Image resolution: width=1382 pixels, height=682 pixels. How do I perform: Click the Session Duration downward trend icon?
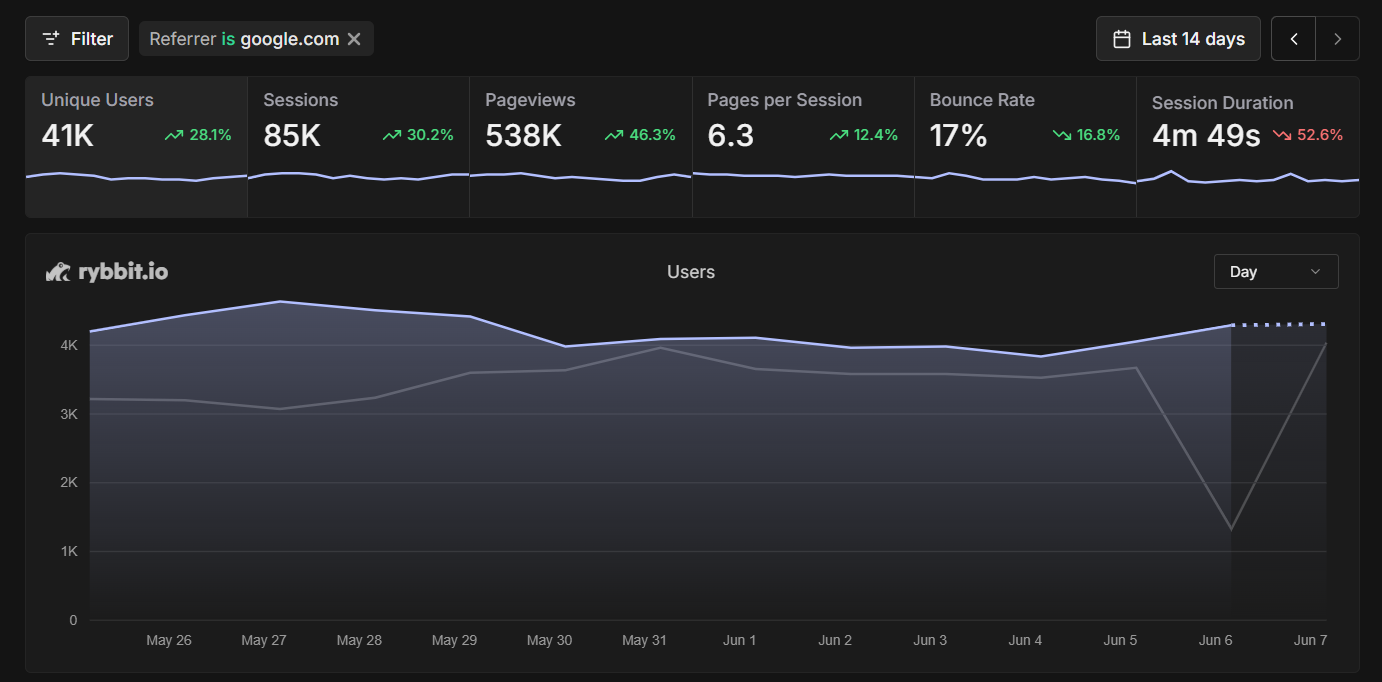[x=1282, y=135]
